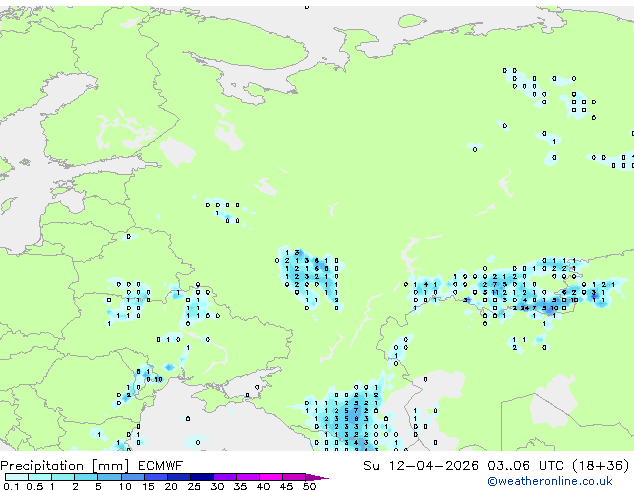Click the '25' legend scale value
The height and width of the screenshot is (490, 634).
[194, 486]
